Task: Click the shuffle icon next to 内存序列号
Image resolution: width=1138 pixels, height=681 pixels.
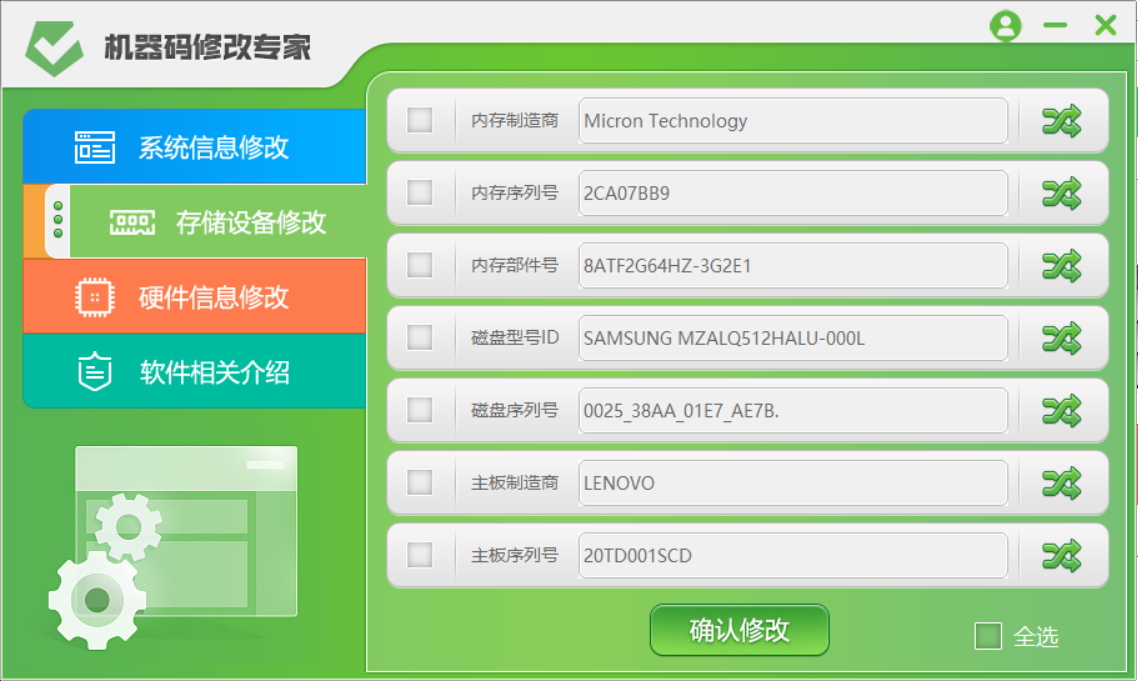Action: tap(1063, 193)
